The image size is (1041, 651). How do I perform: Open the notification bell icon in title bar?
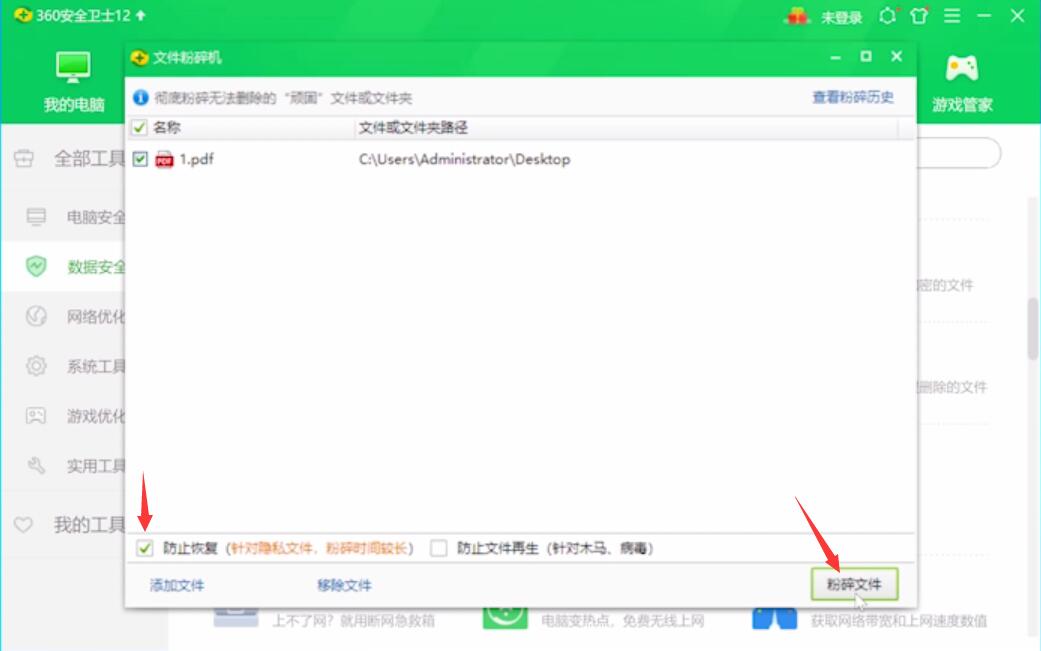click(887, 15)
